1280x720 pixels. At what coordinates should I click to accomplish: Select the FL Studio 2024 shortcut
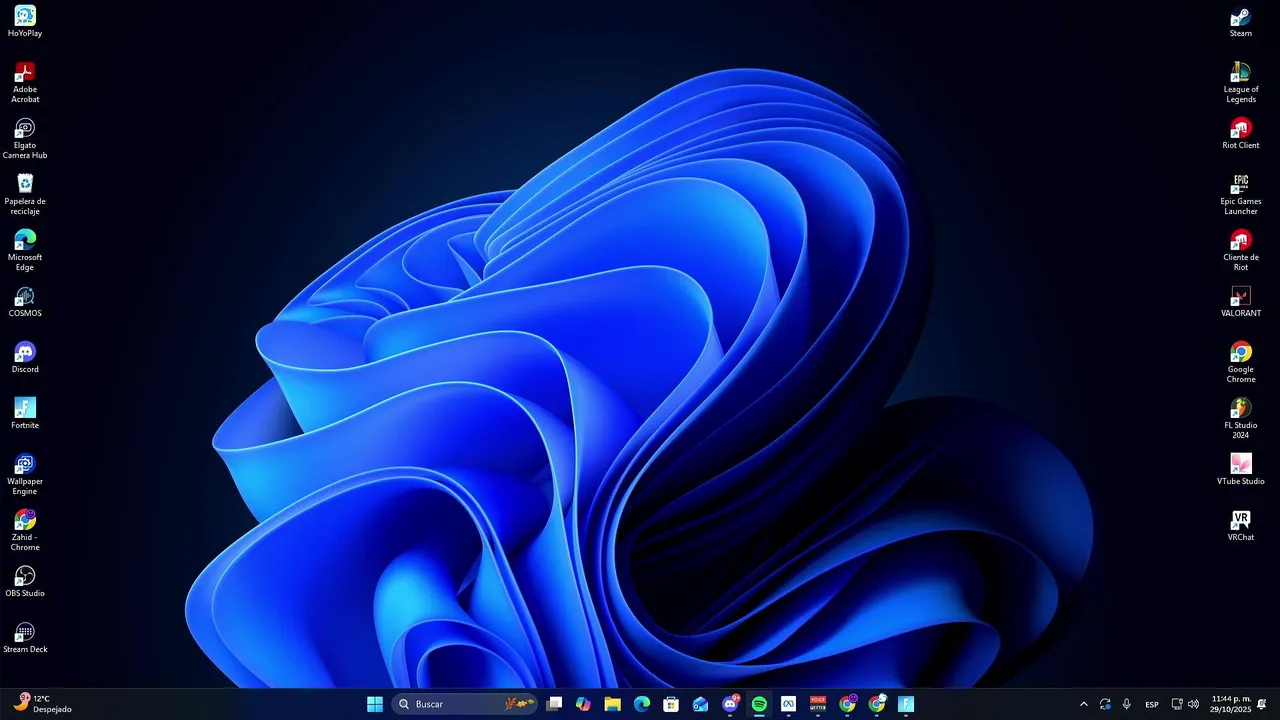(x=1241, y=418)
